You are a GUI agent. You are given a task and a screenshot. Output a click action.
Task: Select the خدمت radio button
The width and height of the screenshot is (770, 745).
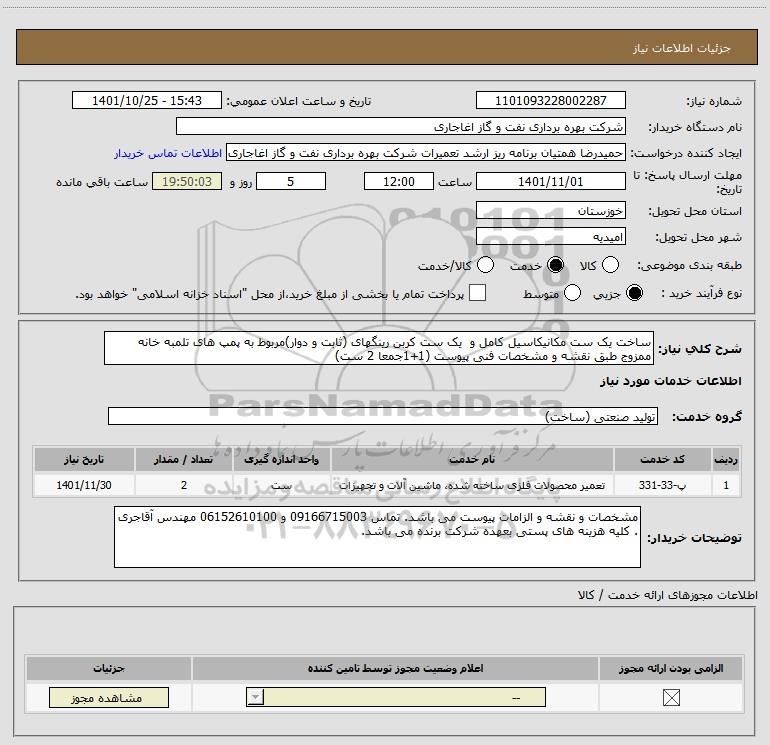(555, 265)
